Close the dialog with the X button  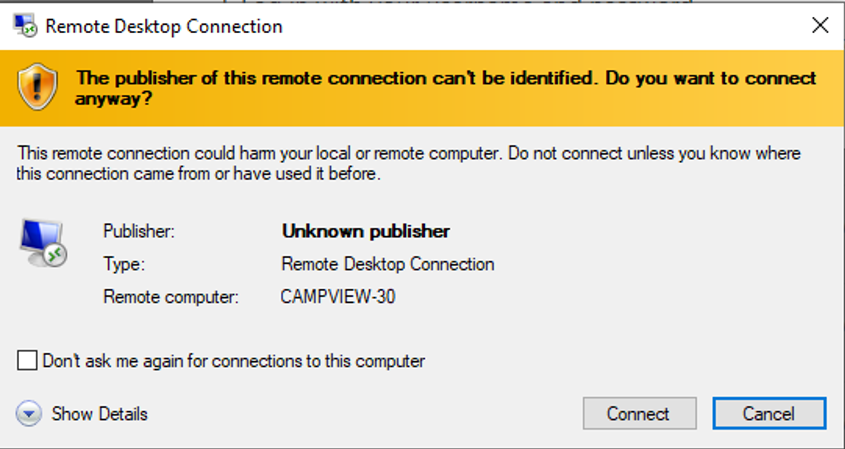tap(819, 26)
